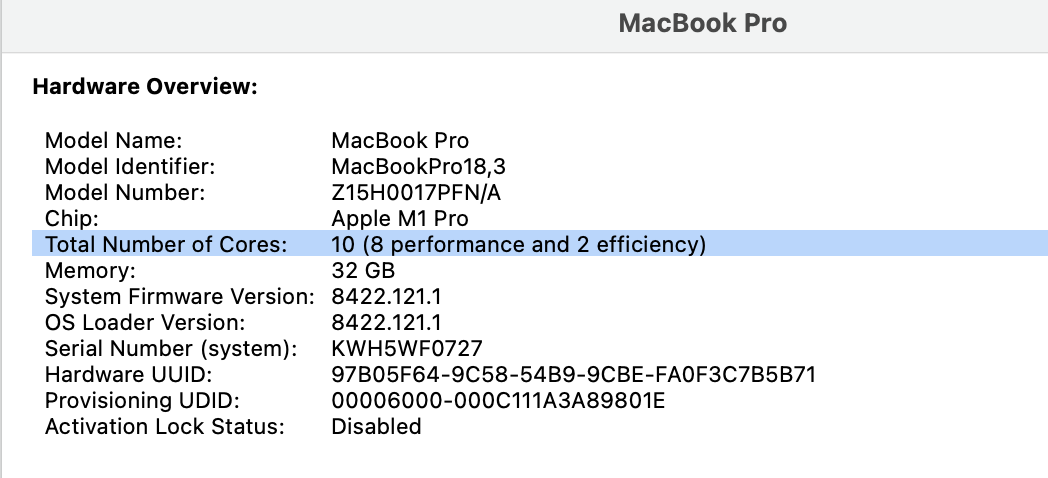Select the serial number KWH5WF0727

tap(407, 348)
